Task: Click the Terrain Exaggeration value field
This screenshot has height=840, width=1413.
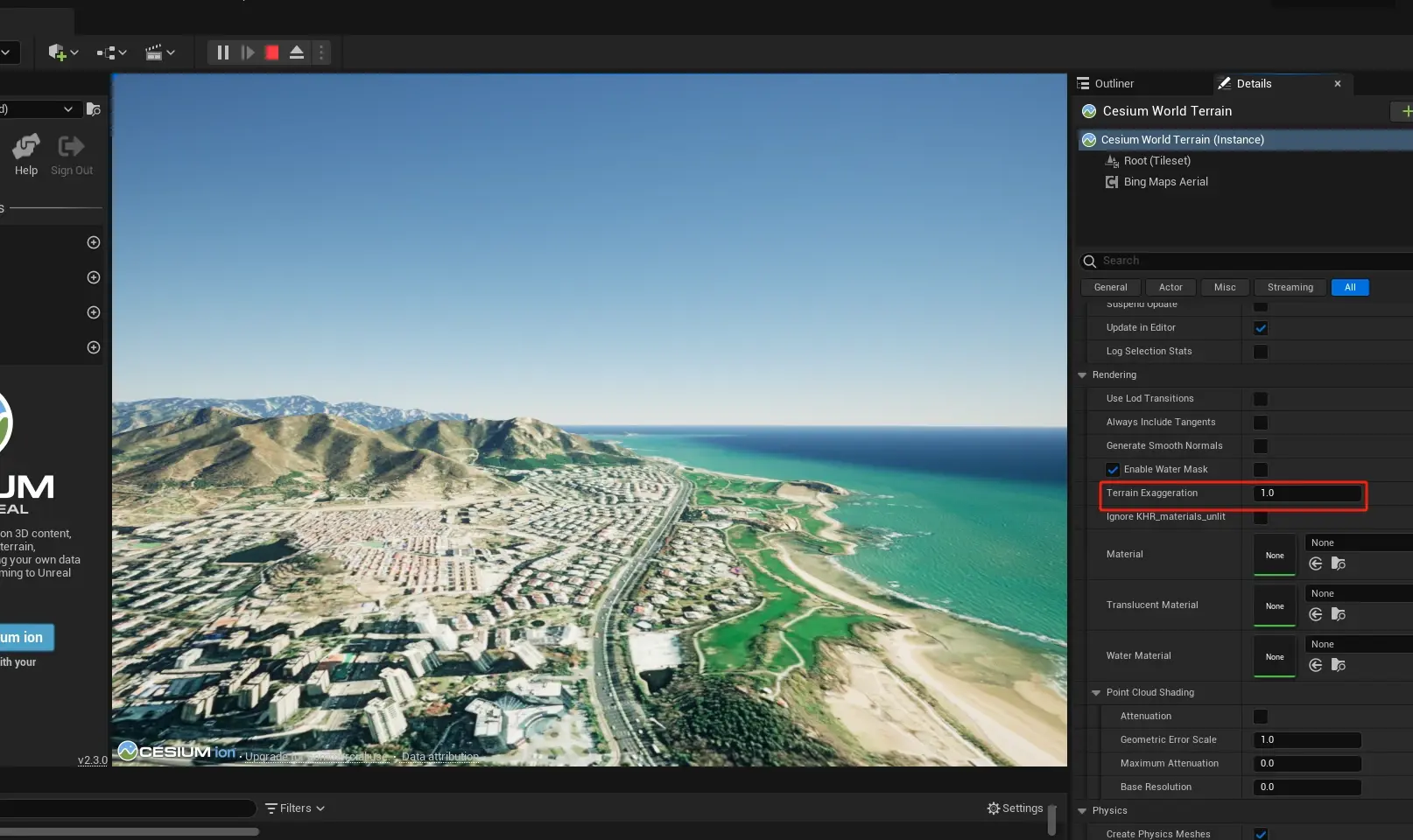Action: [1308, 493]
